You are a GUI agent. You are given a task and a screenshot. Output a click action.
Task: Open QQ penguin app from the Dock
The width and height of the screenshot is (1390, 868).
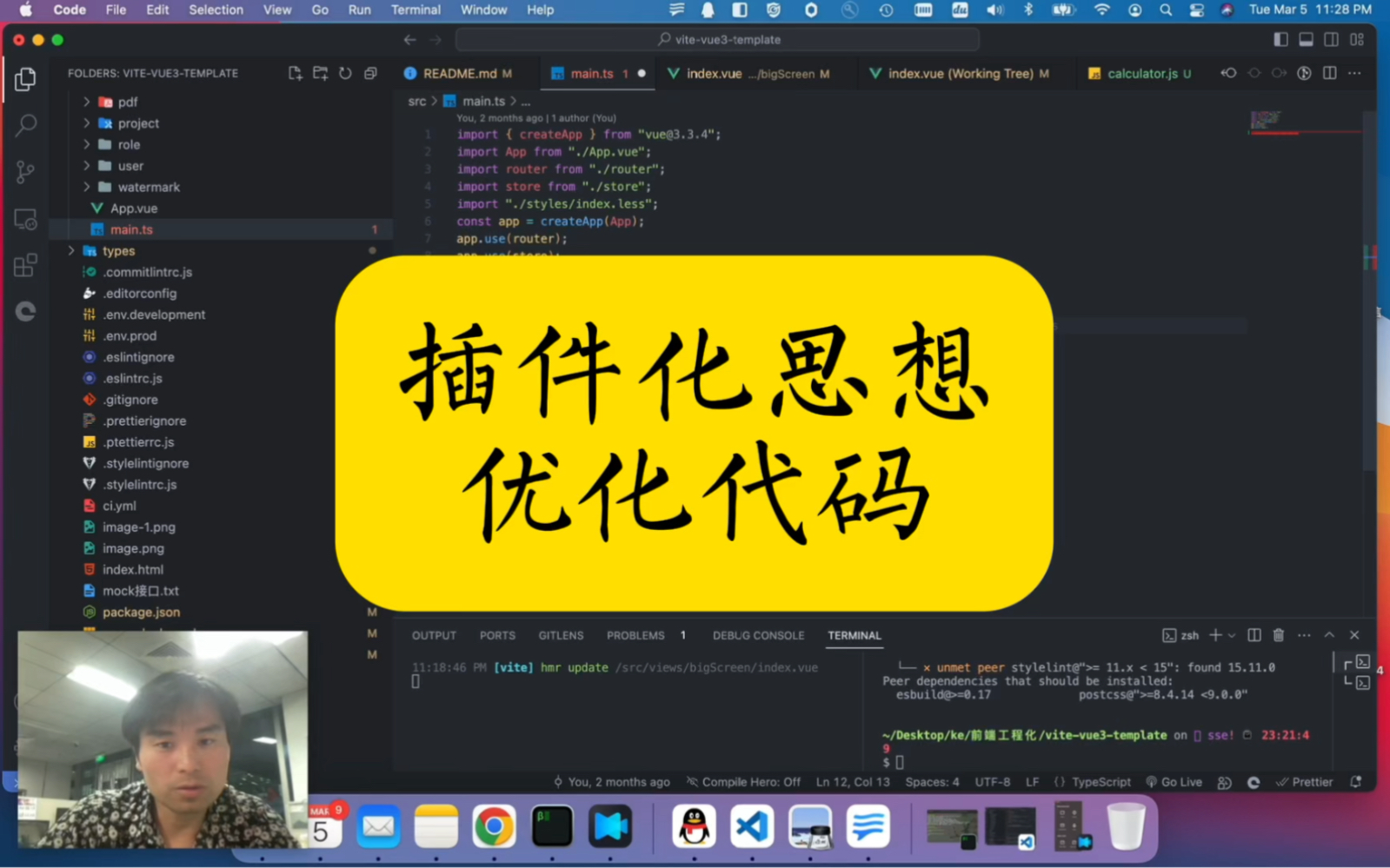pyautogui.click(x=694, y=826)
